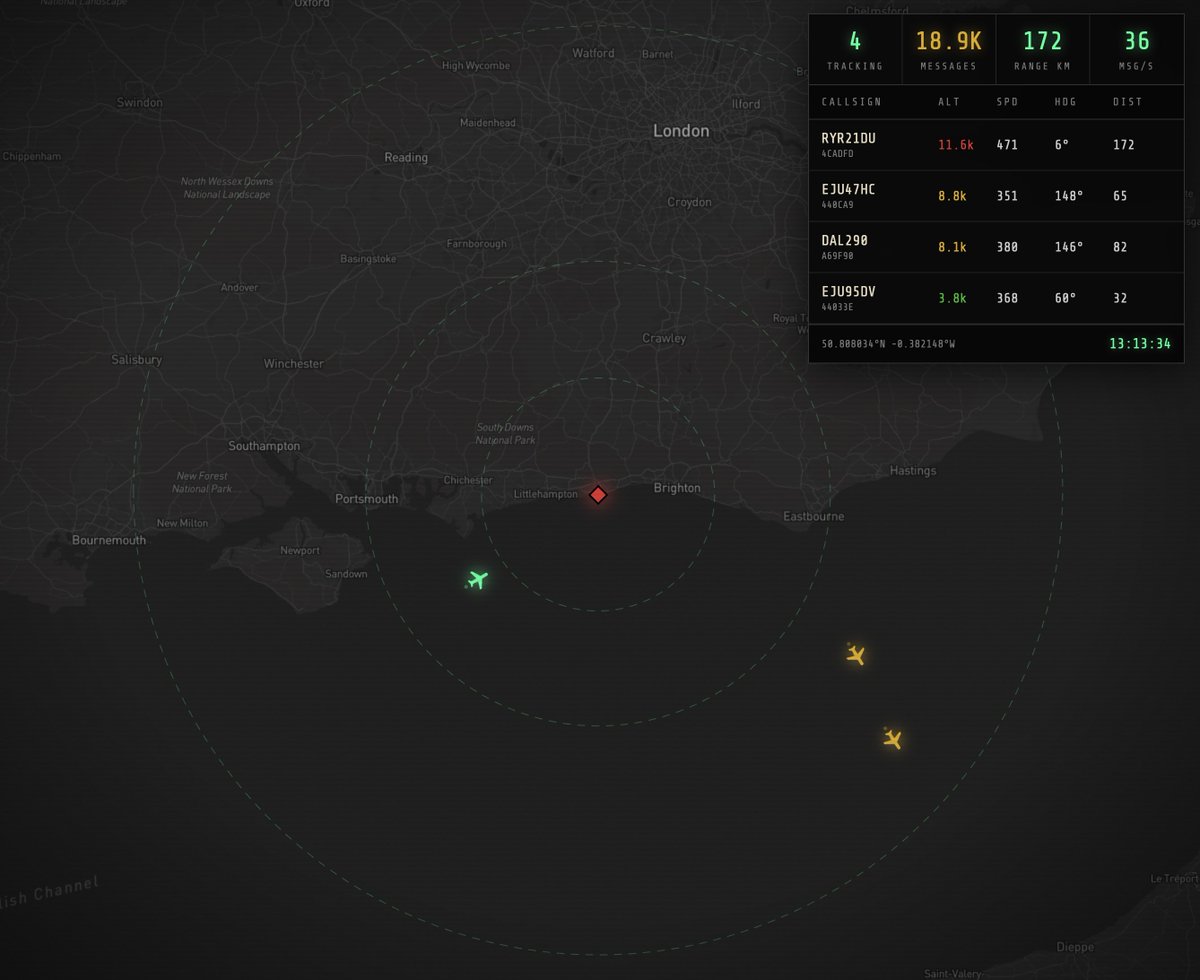Viewport: 1200px width, 980px height.
Task: Click the London label on the map
Action: [x=681, y=131]
